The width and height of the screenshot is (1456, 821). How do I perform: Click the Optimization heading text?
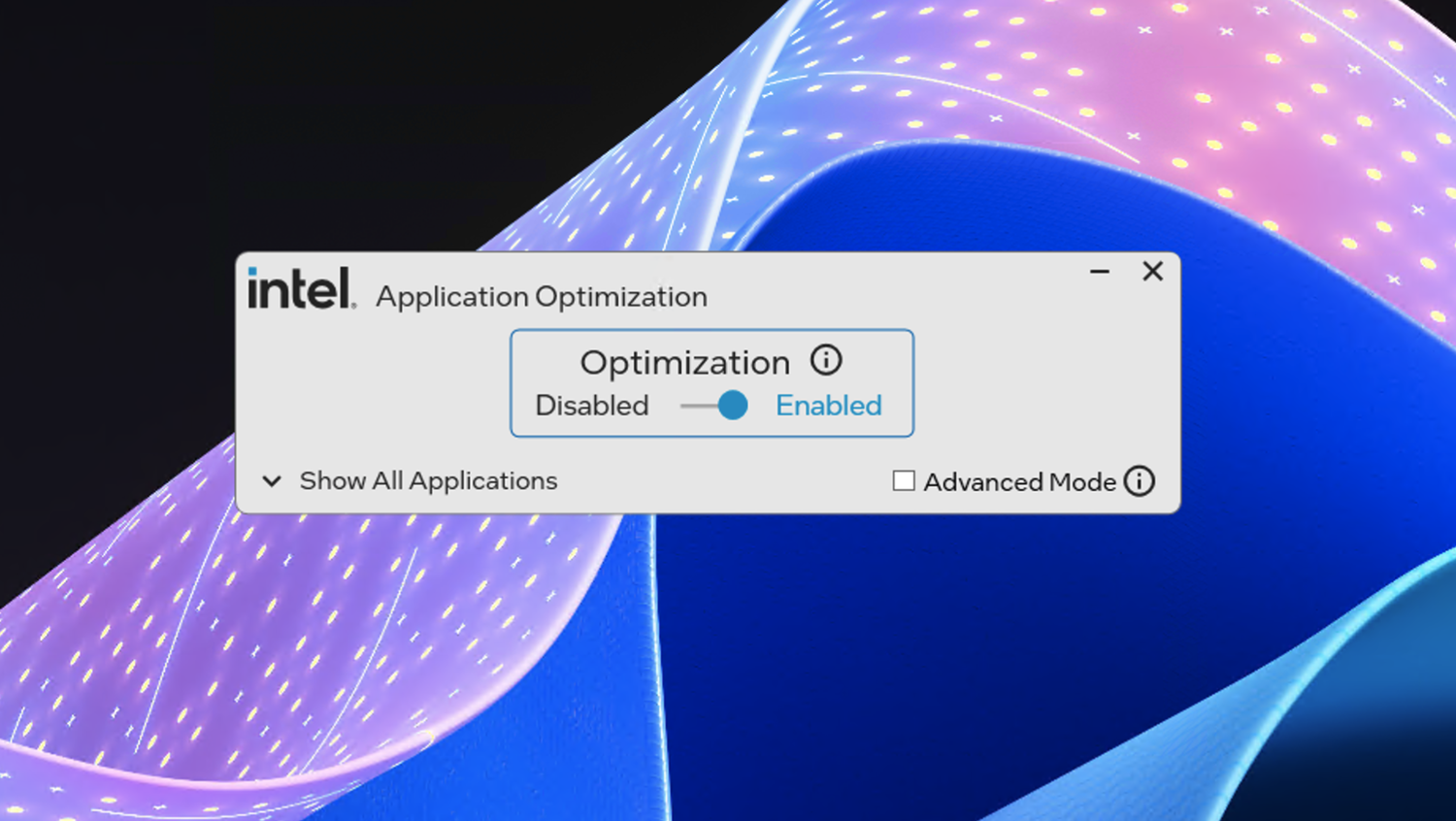(685, 363)
